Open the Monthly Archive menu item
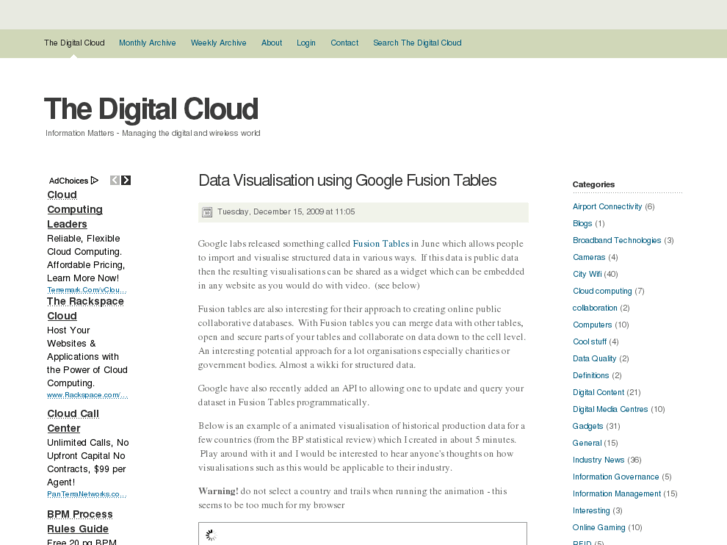This screenshot has height=545, width=727. click(147, 43)
